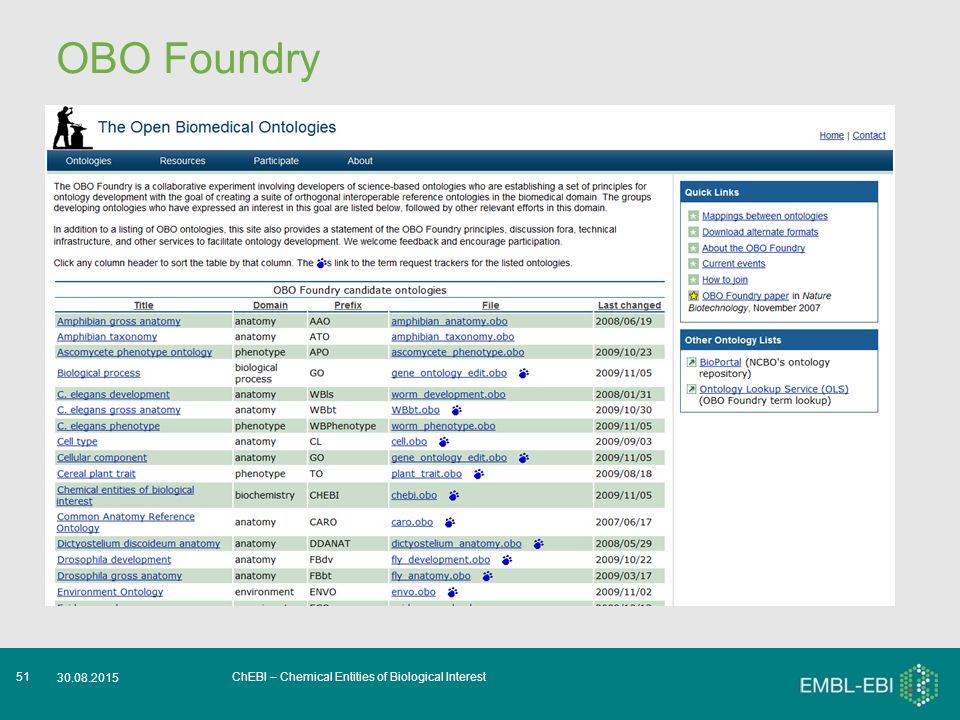The image size is (960, 720).
Task: Open tracker paw icon beside gene_ontology_edit.obo in Biological process row
Action: click(523, 373)
